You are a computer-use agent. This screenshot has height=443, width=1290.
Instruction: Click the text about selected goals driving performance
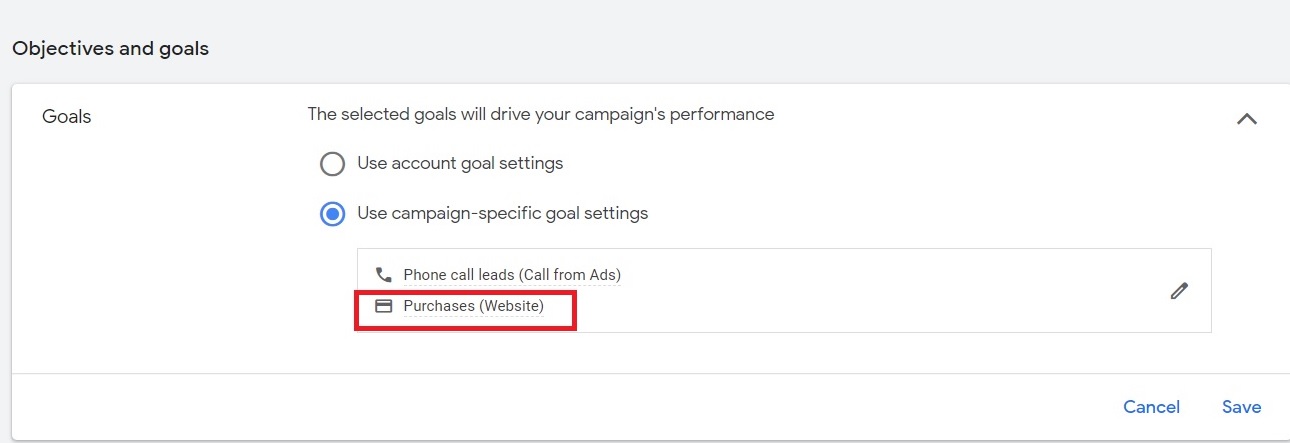[540, 114]
